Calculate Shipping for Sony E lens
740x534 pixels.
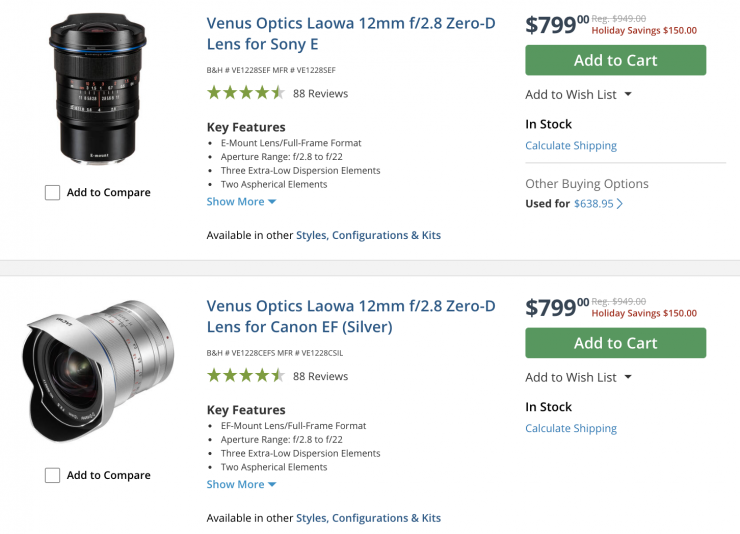click(571, 146)
